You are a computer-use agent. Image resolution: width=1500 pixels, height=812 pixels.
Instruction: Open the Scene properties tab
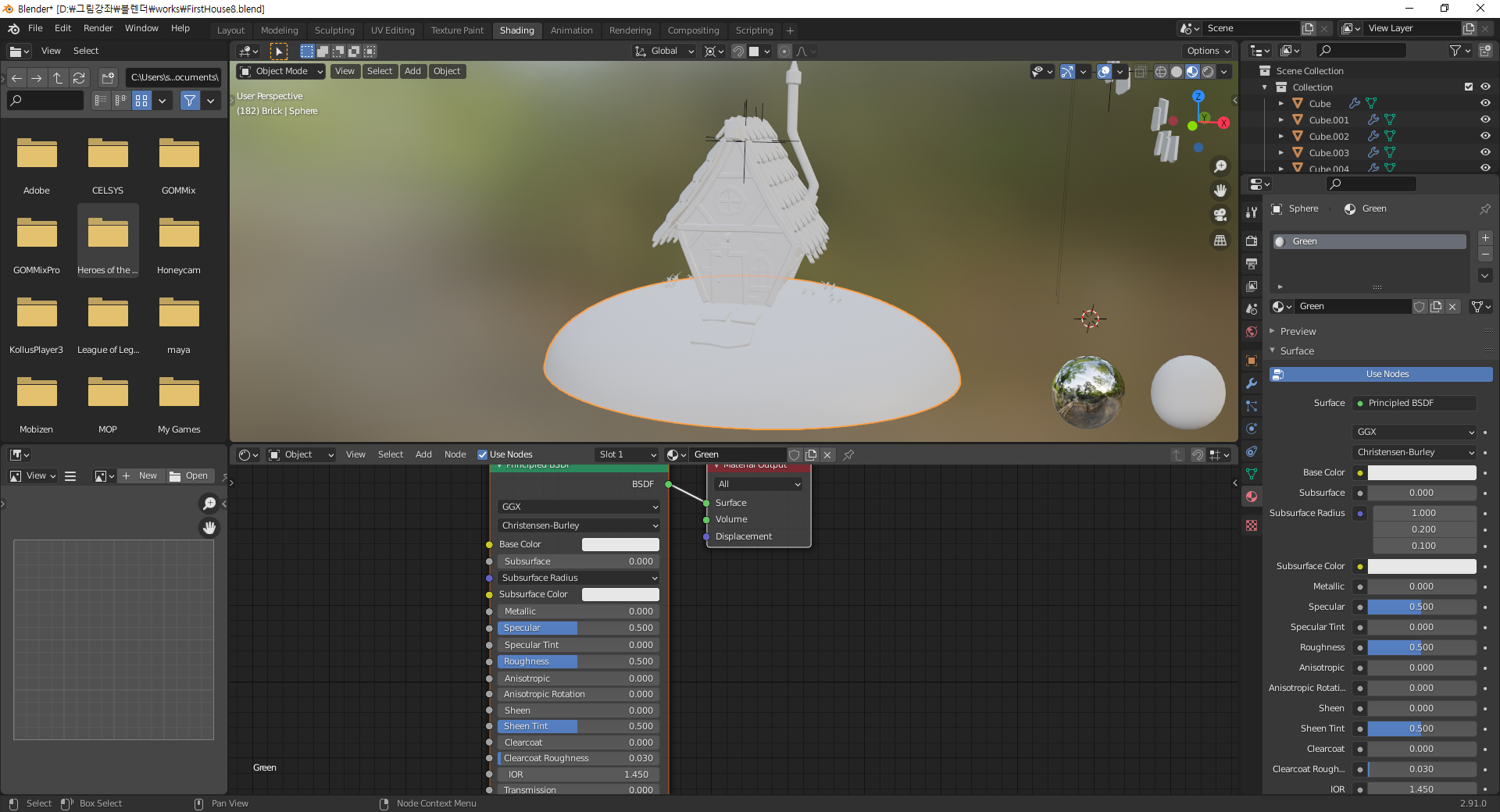[x=1252, y=309]
